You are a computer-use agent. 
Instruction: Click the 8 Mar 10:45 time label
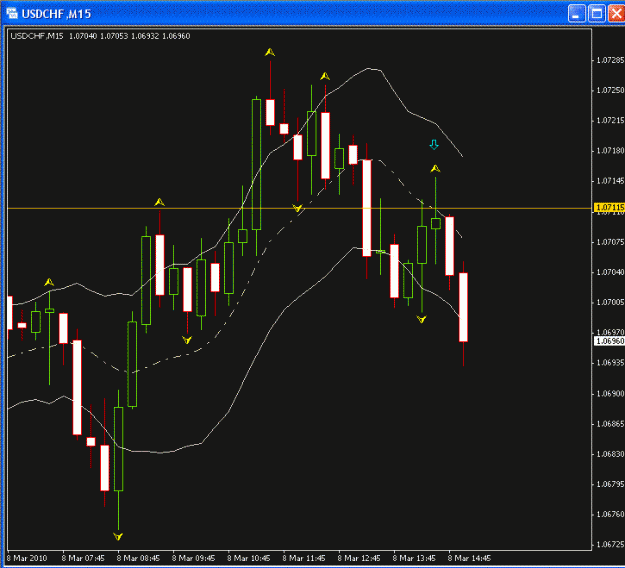pyautogui.click(x=248, y=558)
